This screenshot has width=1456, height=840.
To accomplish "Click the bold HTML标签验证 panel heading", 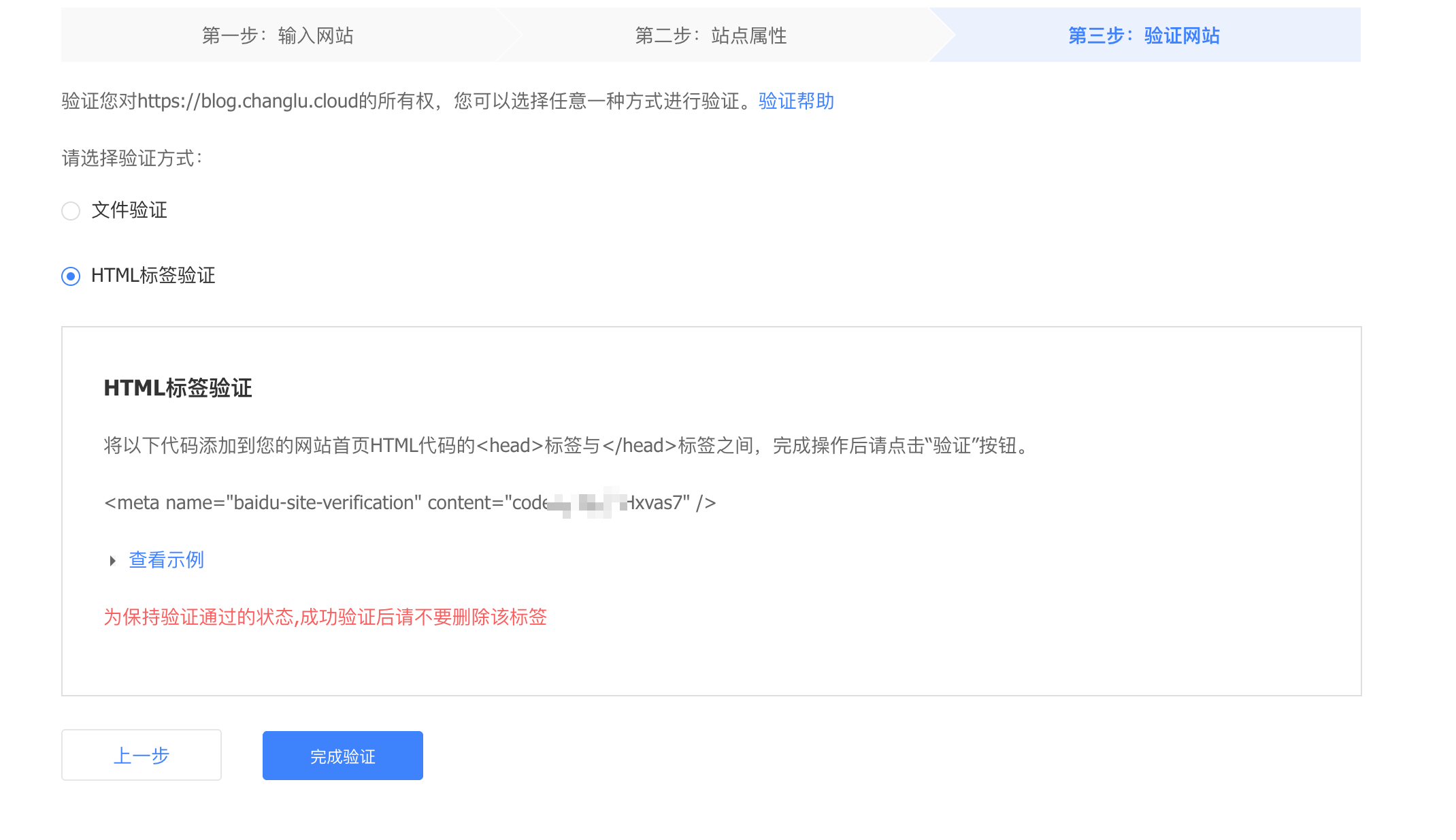I will [x=178, y=388].
